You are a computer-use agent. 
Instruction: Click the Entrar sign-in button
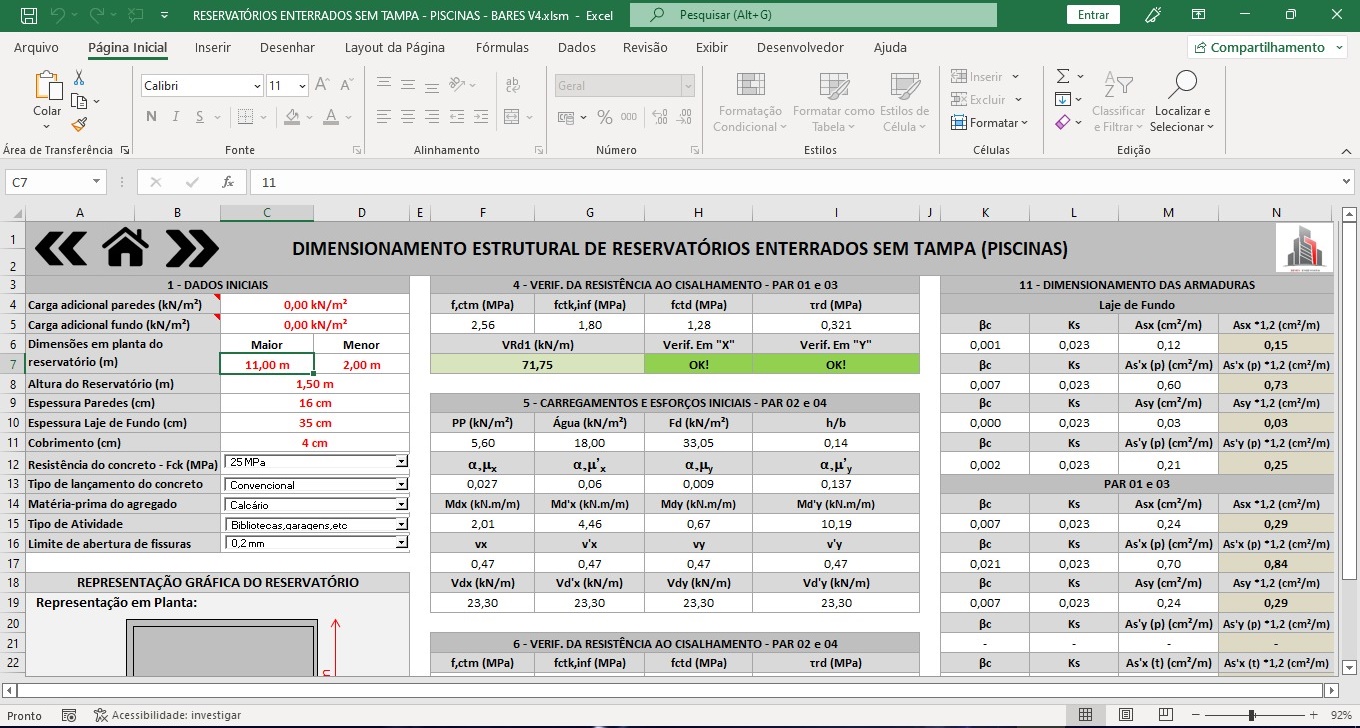pyautogui.click(x=1093, y=15)
